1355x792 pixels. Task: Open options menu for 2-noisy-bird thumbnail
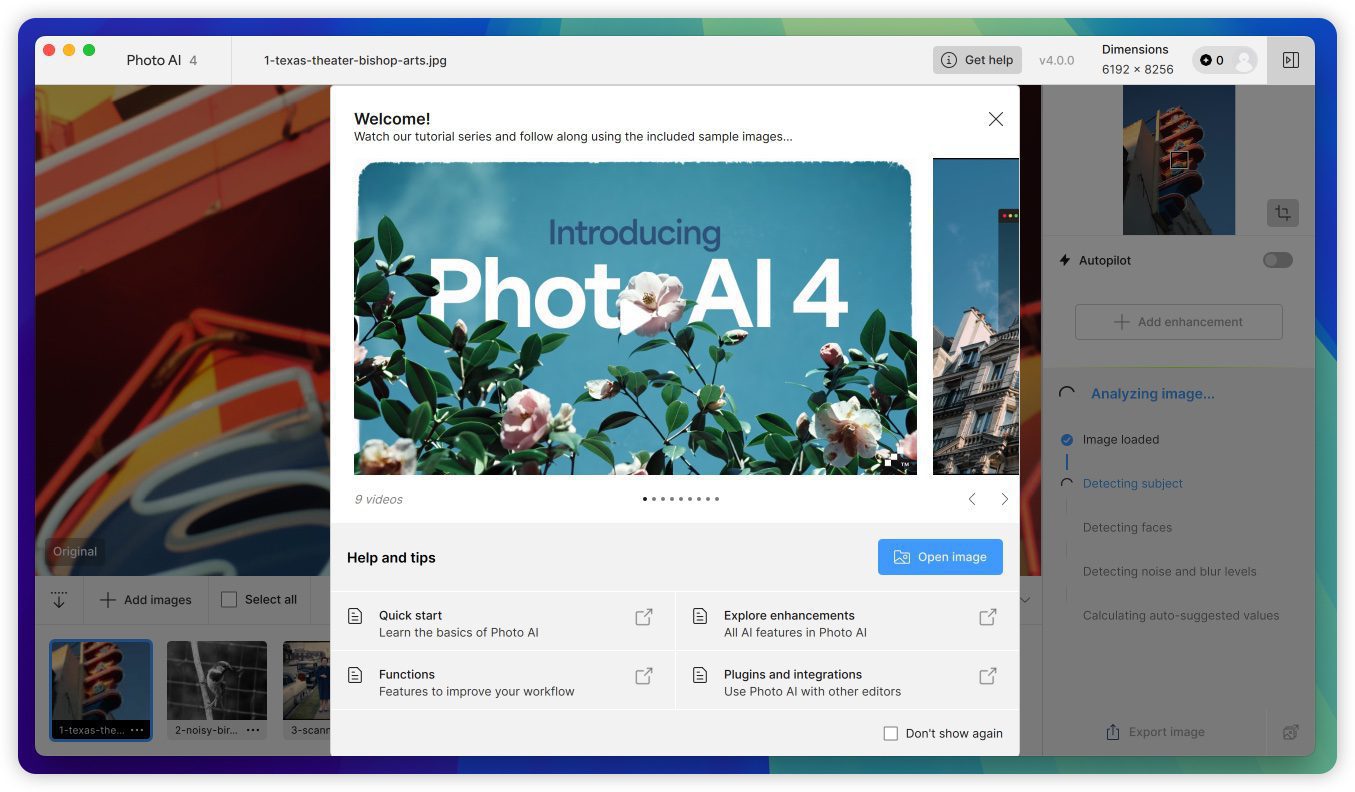[253, 730]
